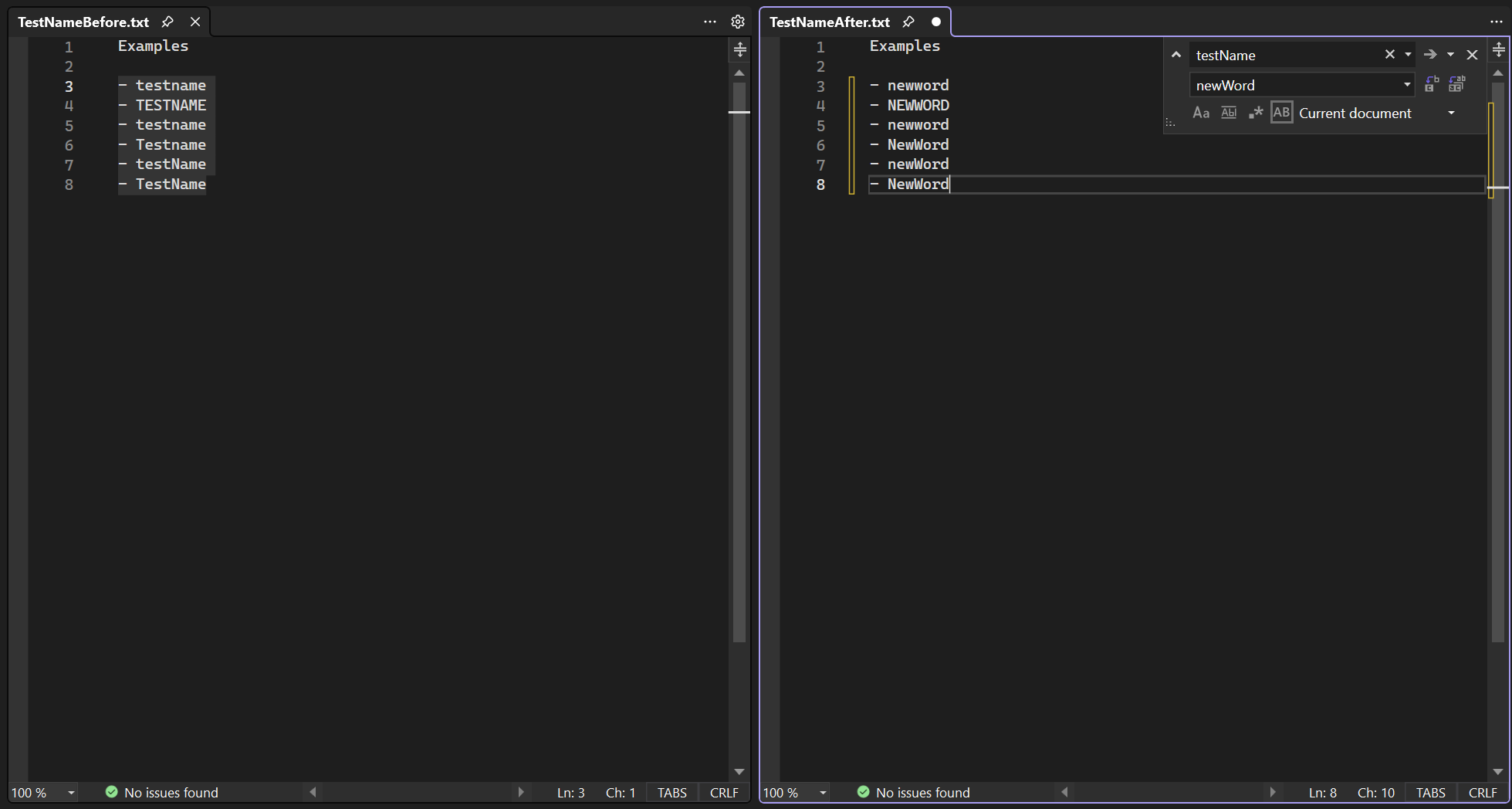Viewport: 1512px width, 809px height.
Task: Toggle Use regular expressions option
Action: click(x=1256, y=113)
